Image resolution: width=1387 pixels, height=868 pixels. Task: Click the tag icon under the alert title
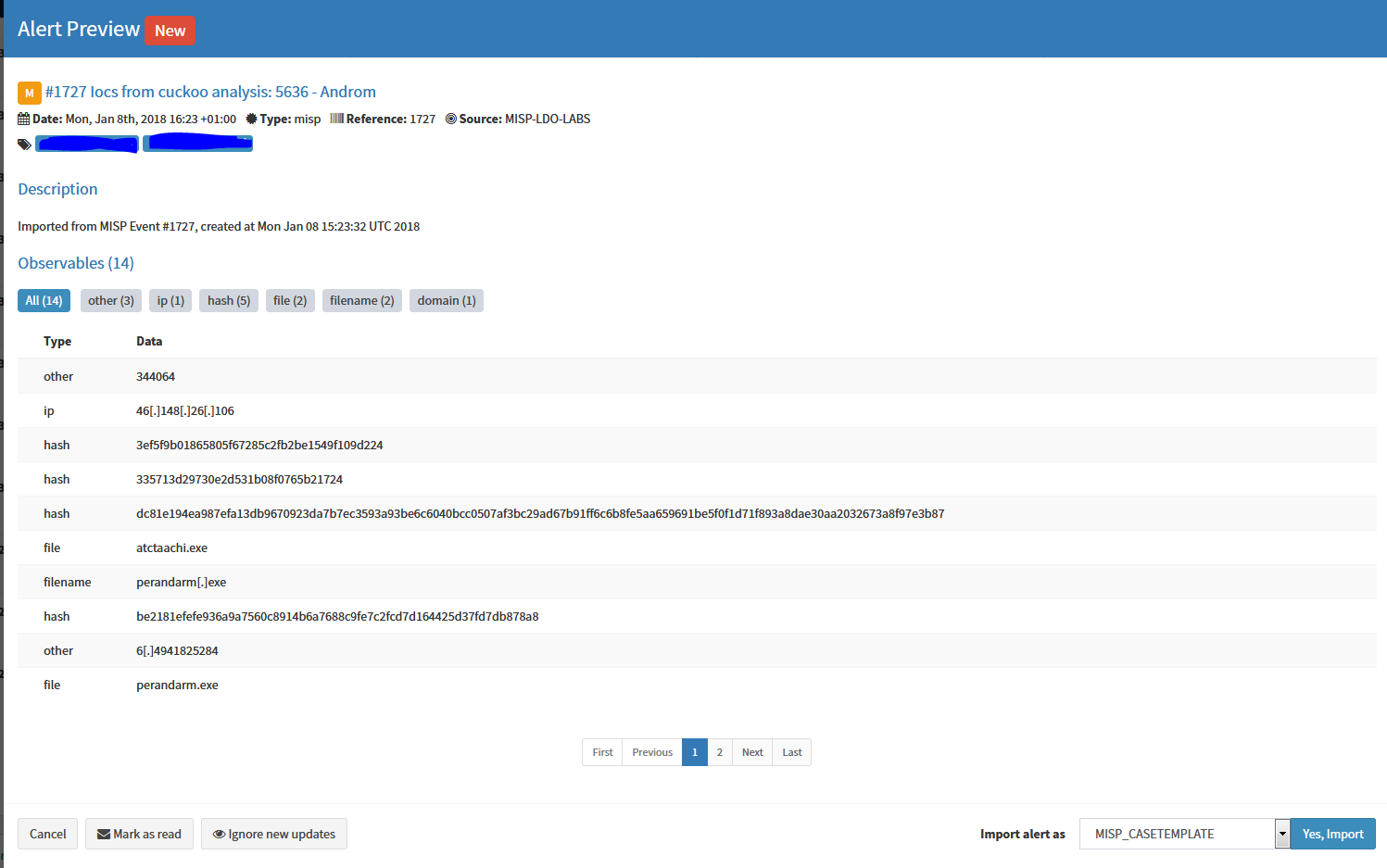tap(23, 144)
